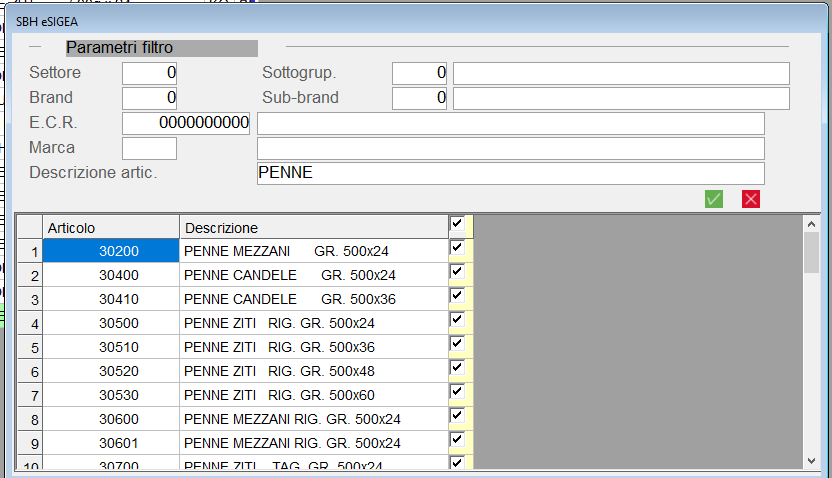Image resolution: width=832 pixels, height=478 pixels.
Task: Click the Descrizione column header
Action: point(313,228)
